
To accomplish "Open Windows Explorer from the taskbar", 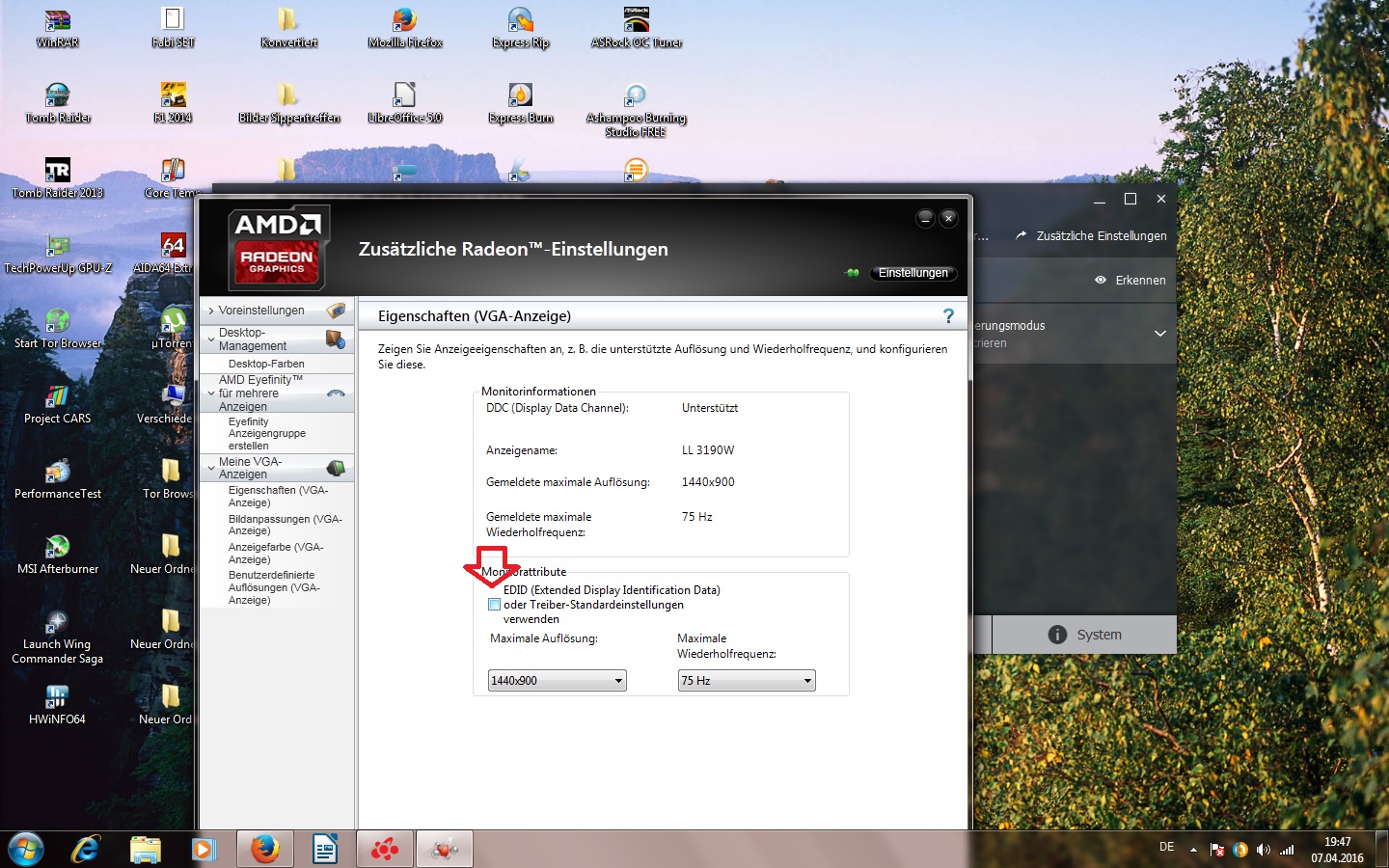I will [x=146, y=850].
